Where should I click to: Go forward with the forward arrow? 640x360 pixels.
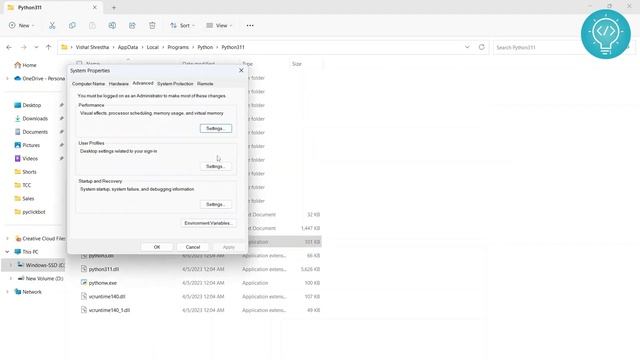[x=24, y=47]
